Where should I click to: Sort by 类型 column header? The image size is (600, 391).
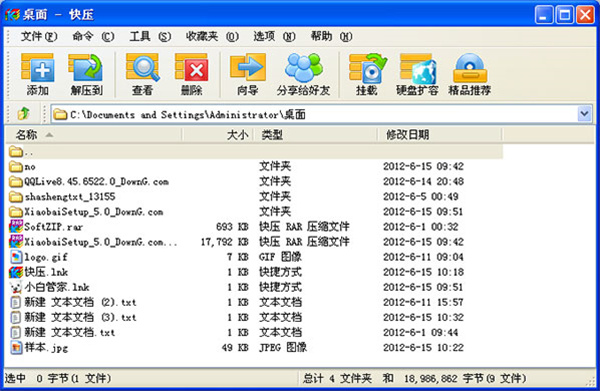click(x=315, y=135)
